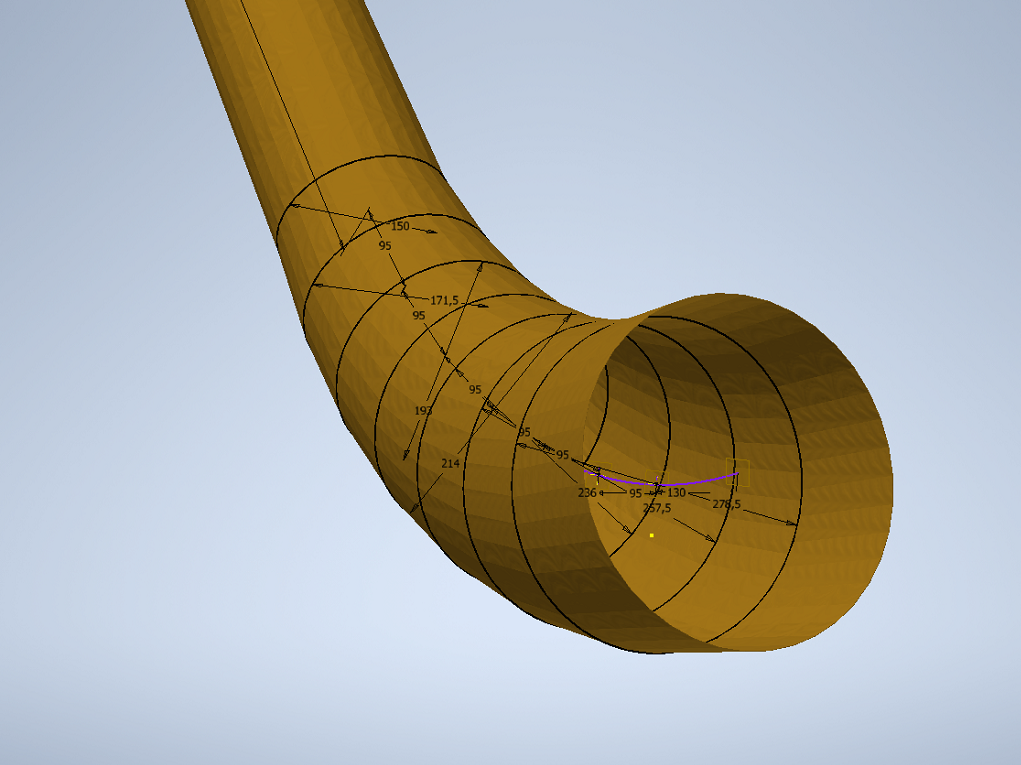
Task: Select the 95 dimension directly below 150
Action: click(385, 245)
